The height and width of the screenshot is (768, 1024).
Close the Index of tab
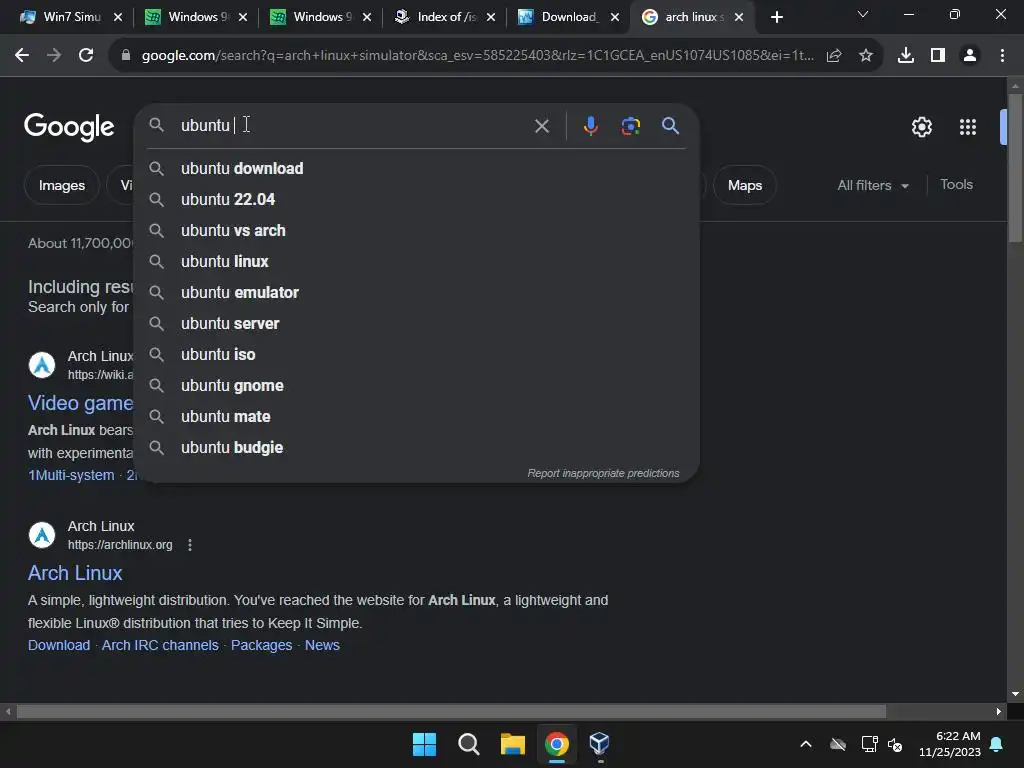coord(490,18)
